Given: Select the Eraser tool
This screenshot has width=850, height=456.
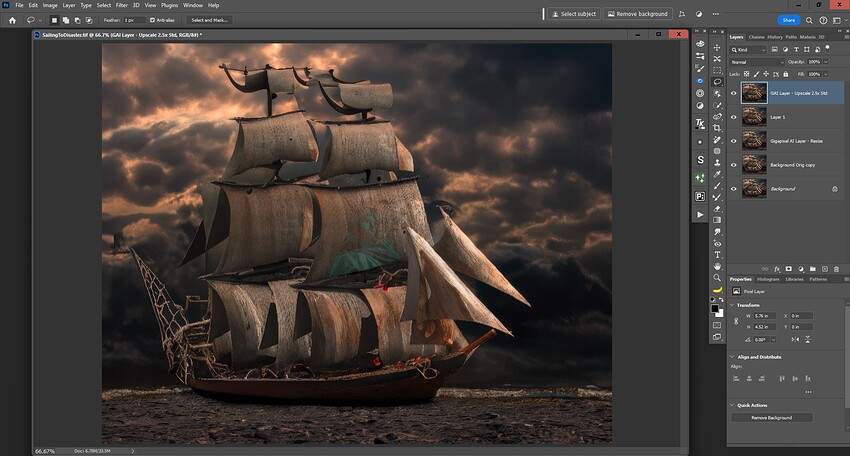Looking at the screenshot, I should [717, 209].
